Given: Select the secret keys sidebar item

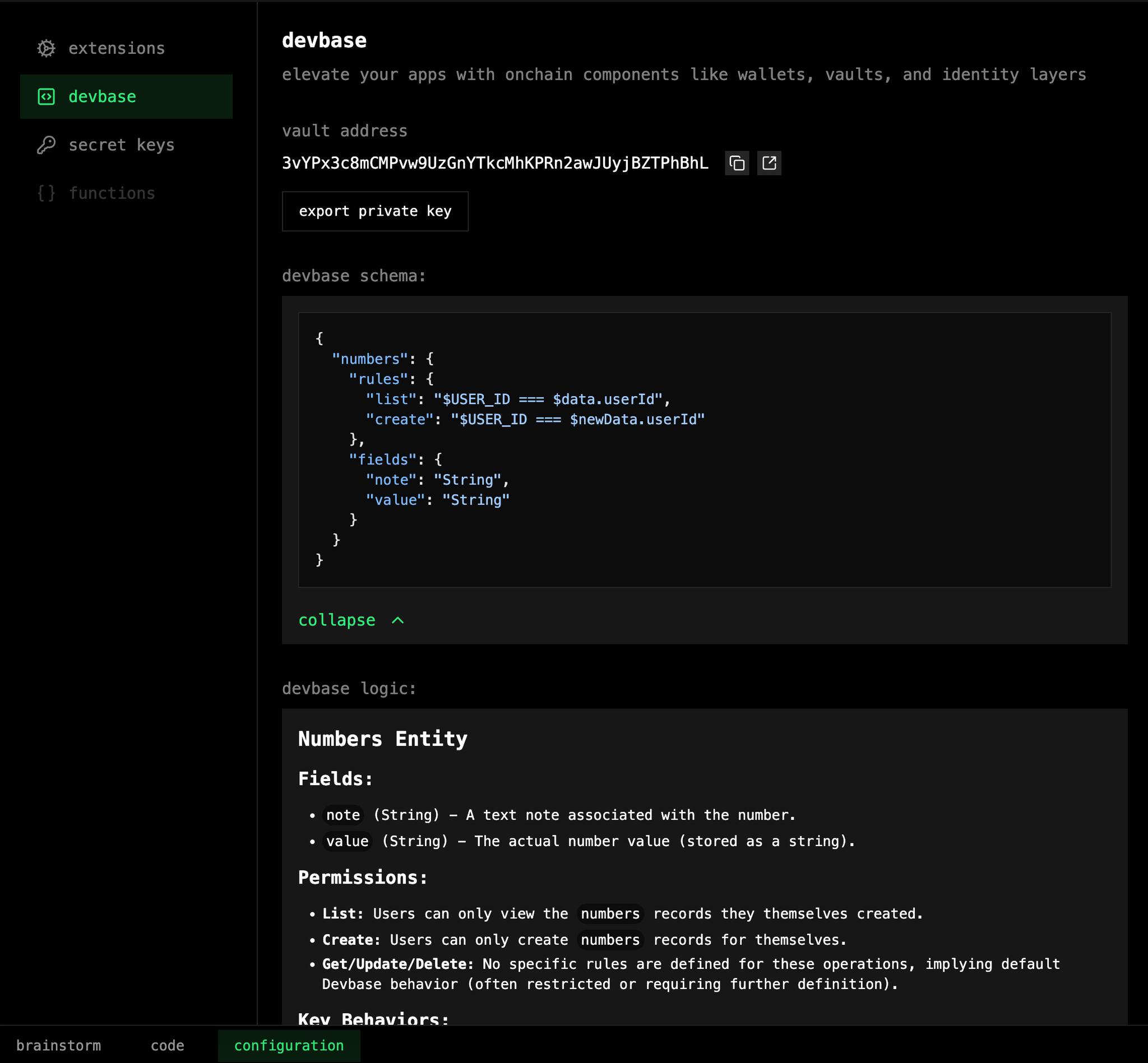Looking at the screenshot, I should pos(121,145).
